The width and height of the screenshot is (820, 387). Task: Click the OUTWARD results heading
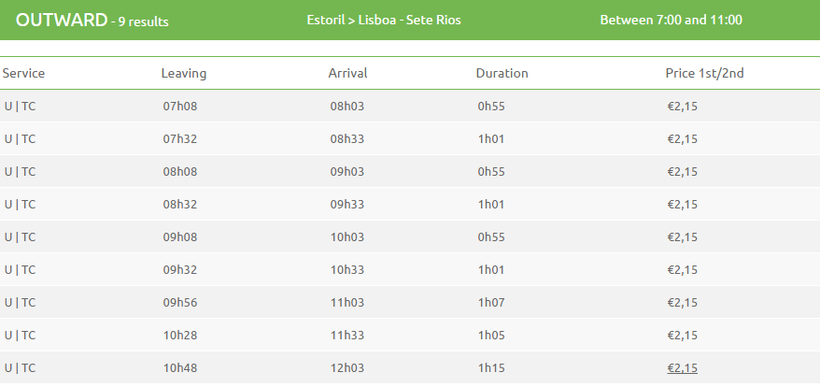pyautogui.click(x=92, y=20)
